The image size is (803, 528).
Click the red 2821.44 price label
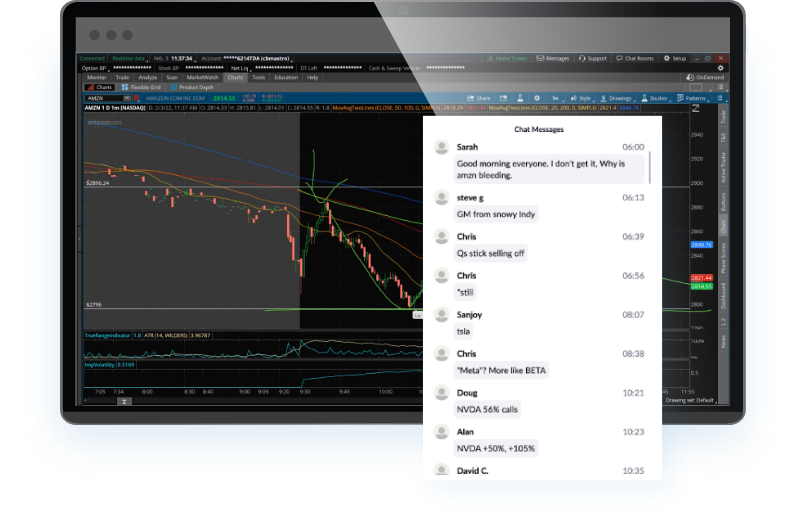pyautogui.click(x=701, y=278)
